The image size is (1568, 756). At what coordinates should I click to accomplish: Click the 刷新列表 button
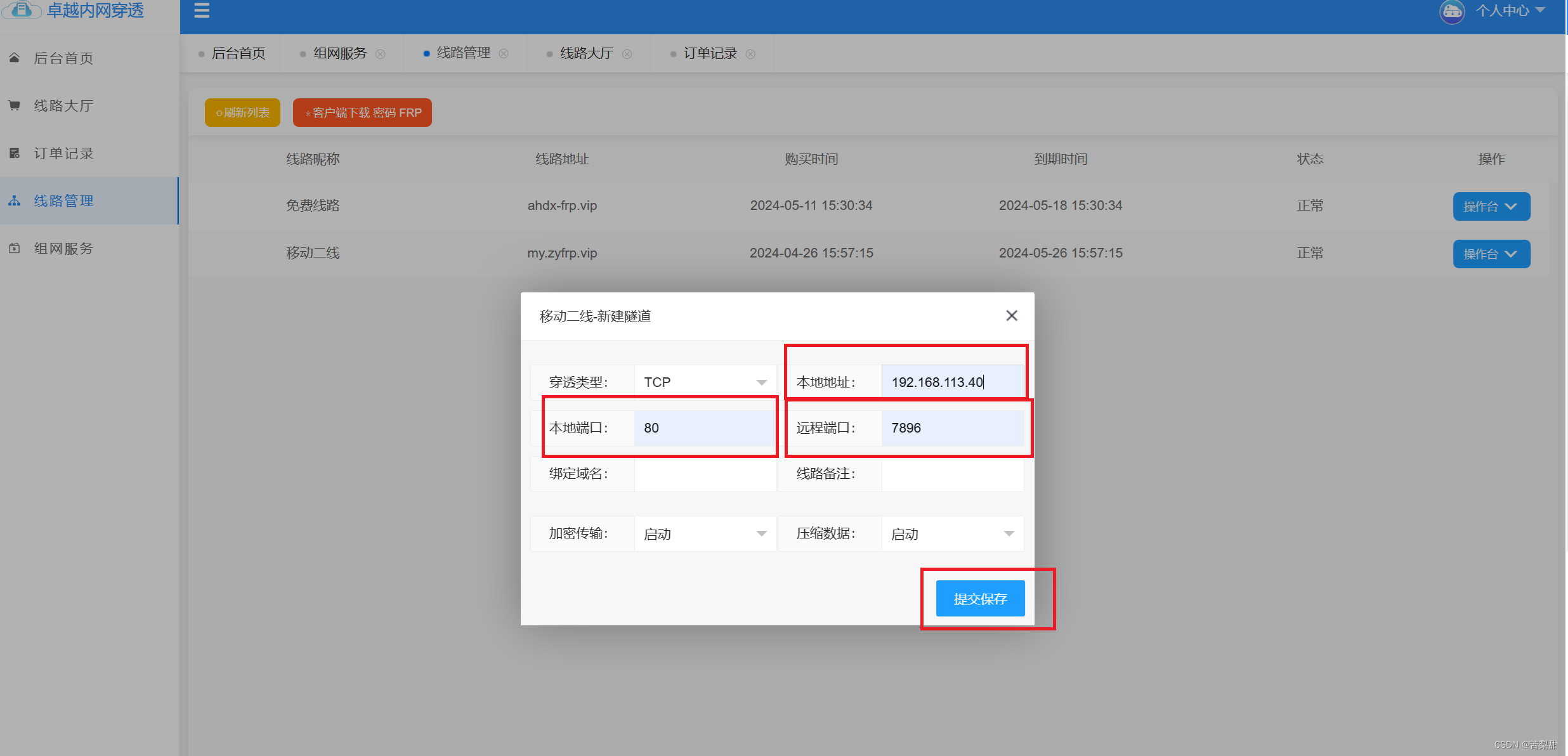coord(242,112)
